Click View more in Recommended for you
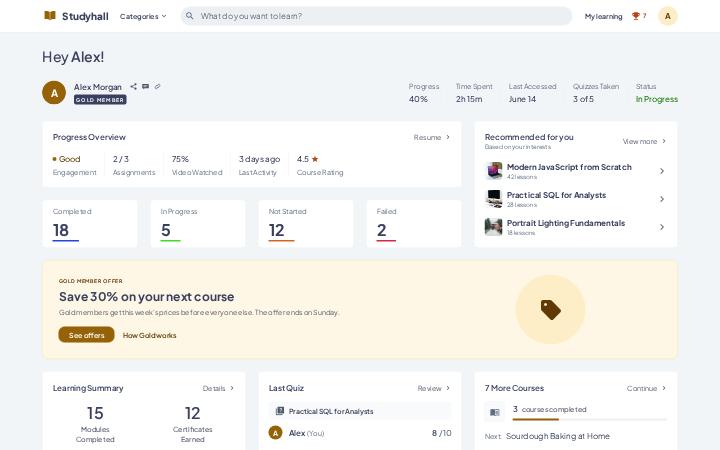The width and height of the screenshot is (720, 450). 644,141
